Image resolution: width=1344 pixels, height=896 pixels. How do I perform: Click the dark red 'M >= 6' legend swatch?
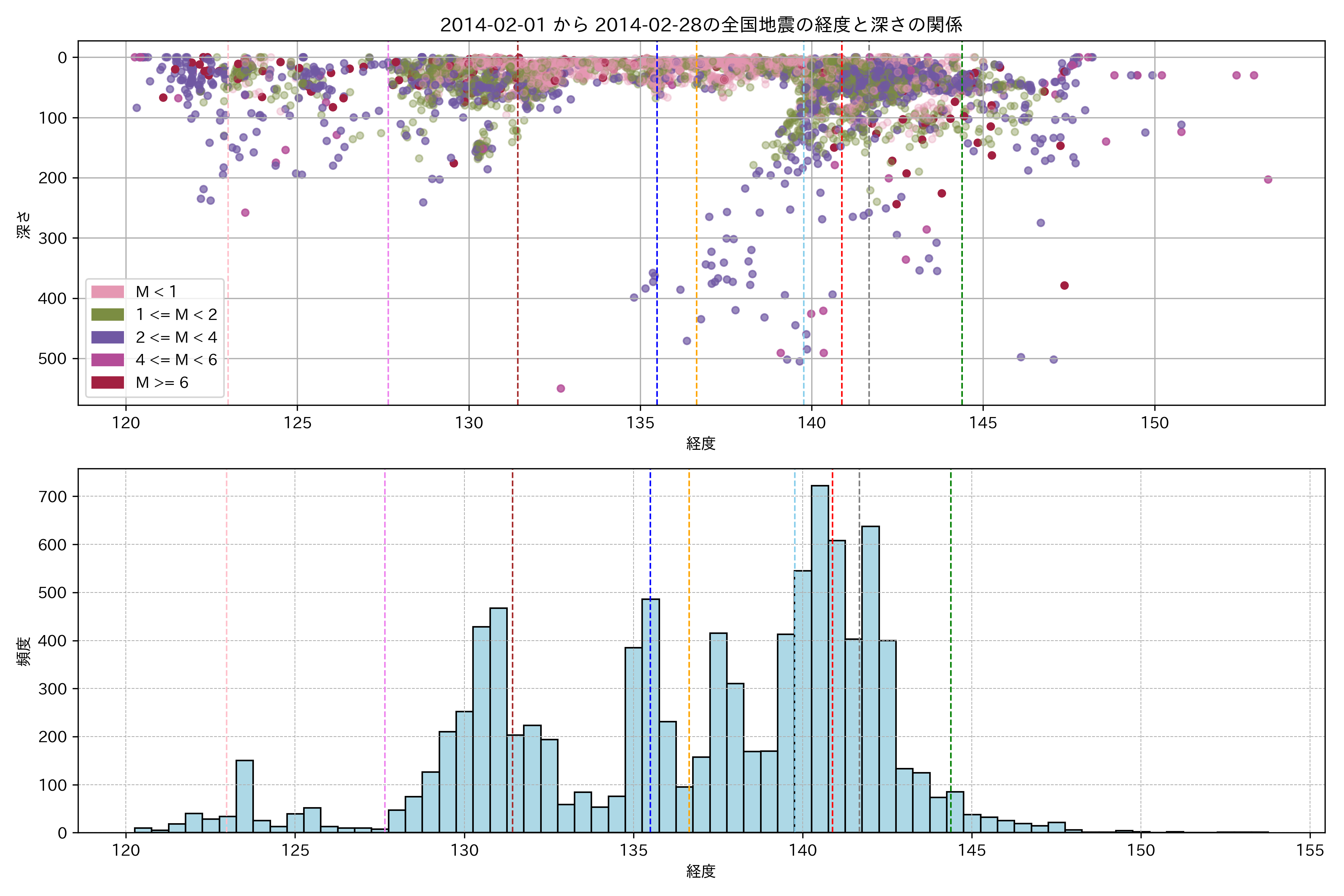(x=108, y=382)
